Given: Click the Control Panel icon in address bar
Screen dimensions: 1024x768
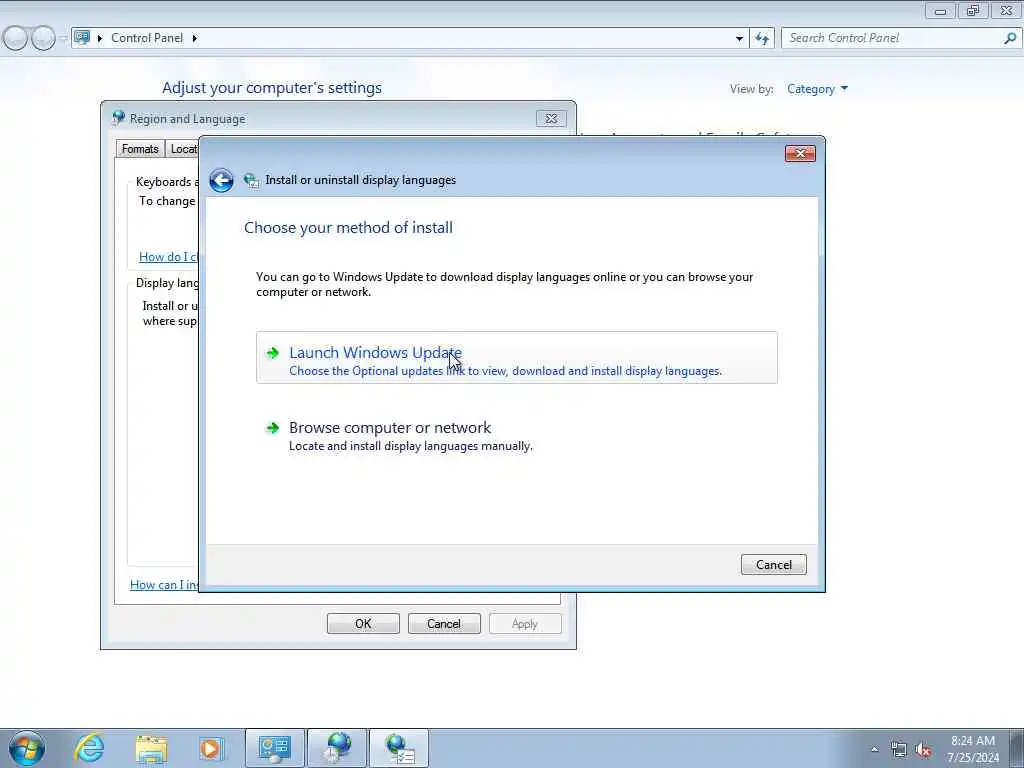Looking at the screenshot, I should click(x=82, y=37).
